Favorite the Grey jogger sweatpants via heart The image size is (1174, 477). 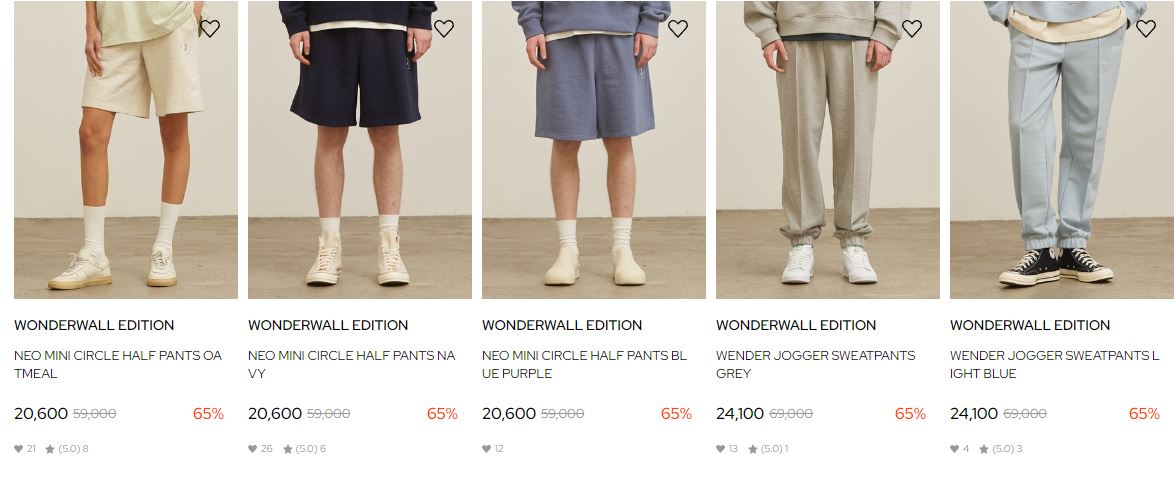pyautogui.click(x=912, y=28)
